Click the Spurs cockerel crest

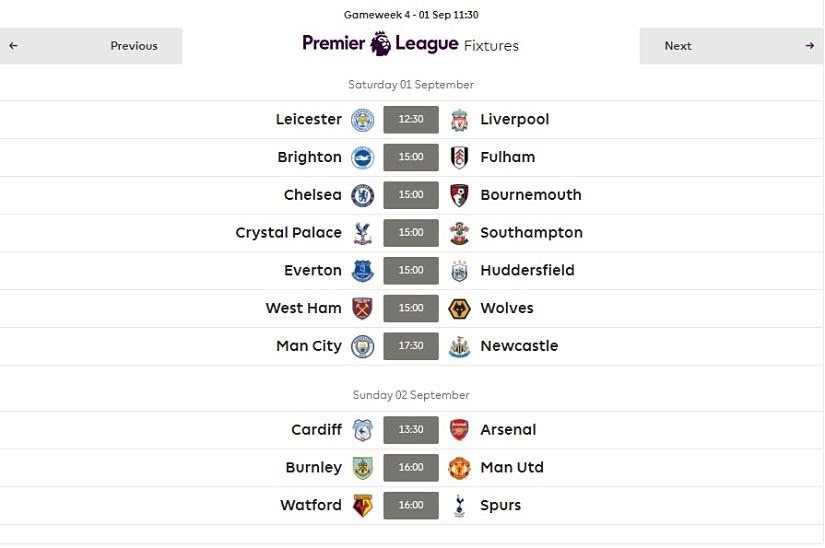point(459,505)
